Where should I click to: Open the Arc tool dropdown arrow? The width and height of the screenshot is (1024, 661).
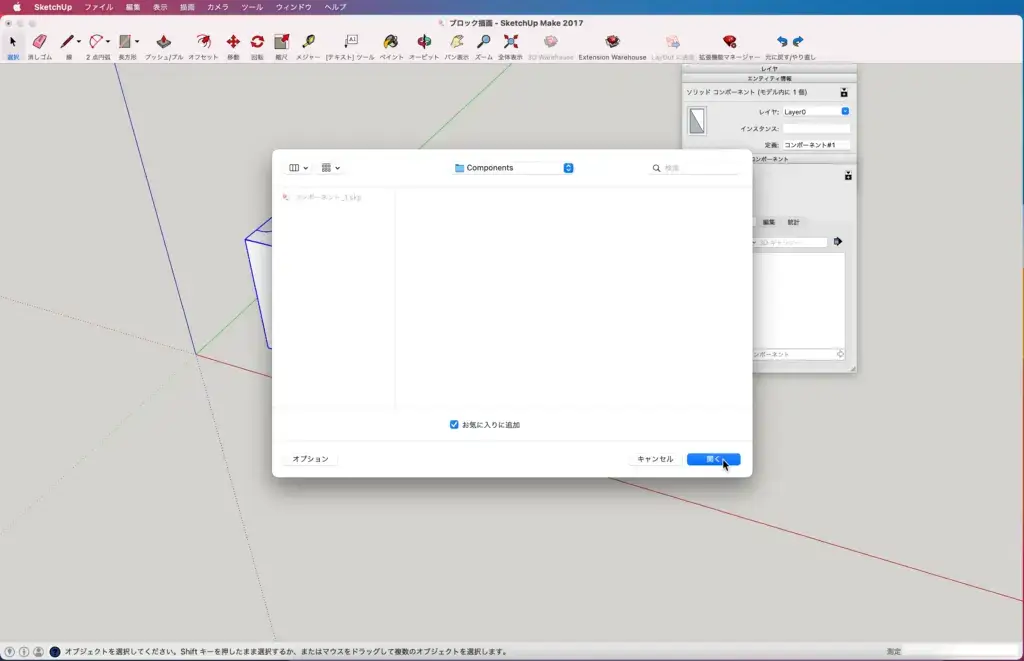click(108, 42)
